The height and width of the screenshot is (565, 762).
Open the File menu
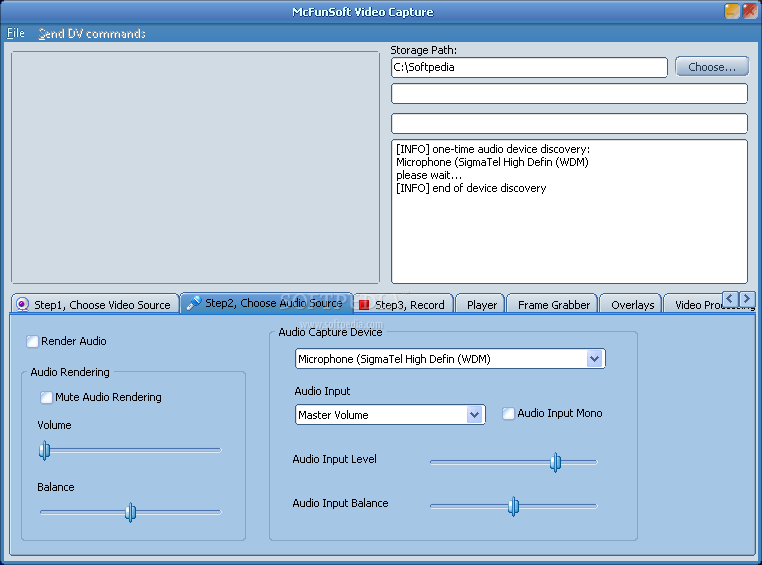tap(16, 34)
